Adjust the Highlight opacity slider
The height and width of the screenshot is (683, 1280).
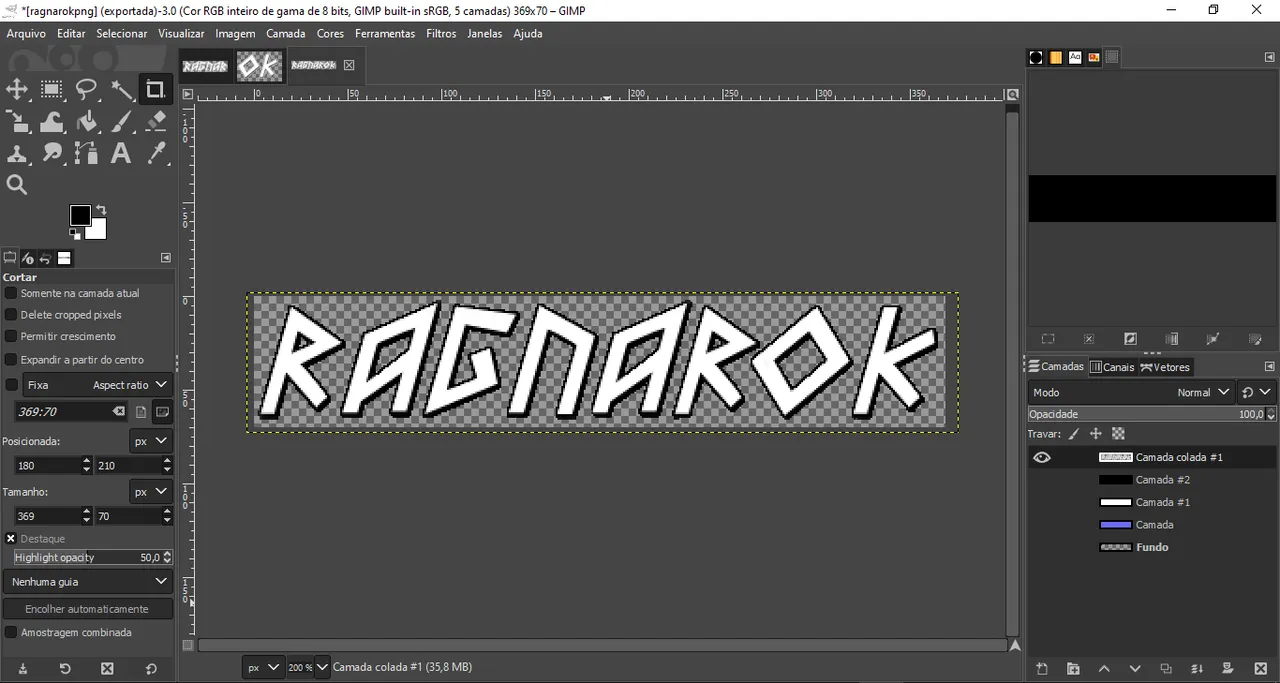tap(86, 558)
